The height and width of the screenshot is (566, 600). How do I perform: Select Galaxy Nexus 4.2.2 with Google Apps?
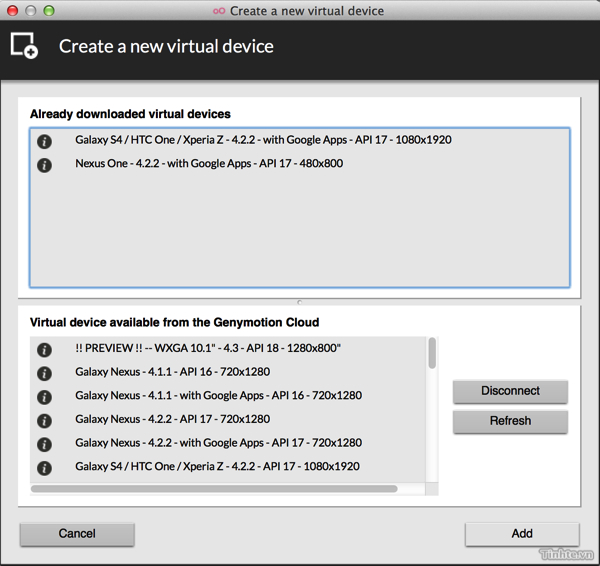click(x=218, y=443)
